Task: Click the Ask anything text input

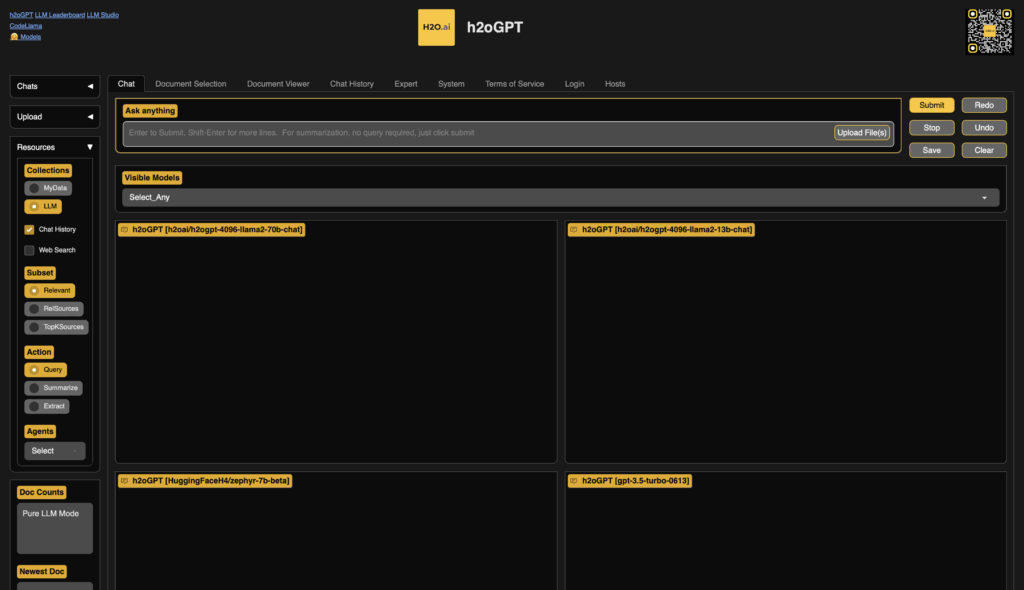Action: click(x=475, y=133)
